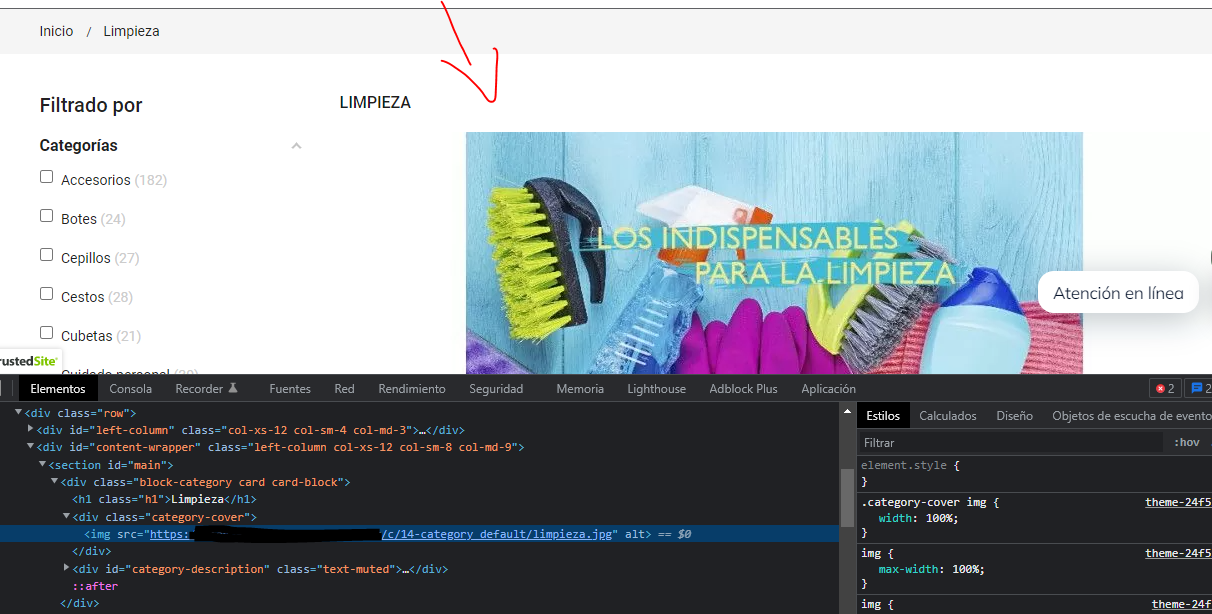Collapse the category-cover div node
1212x614 pixels.
pos(67,517)
